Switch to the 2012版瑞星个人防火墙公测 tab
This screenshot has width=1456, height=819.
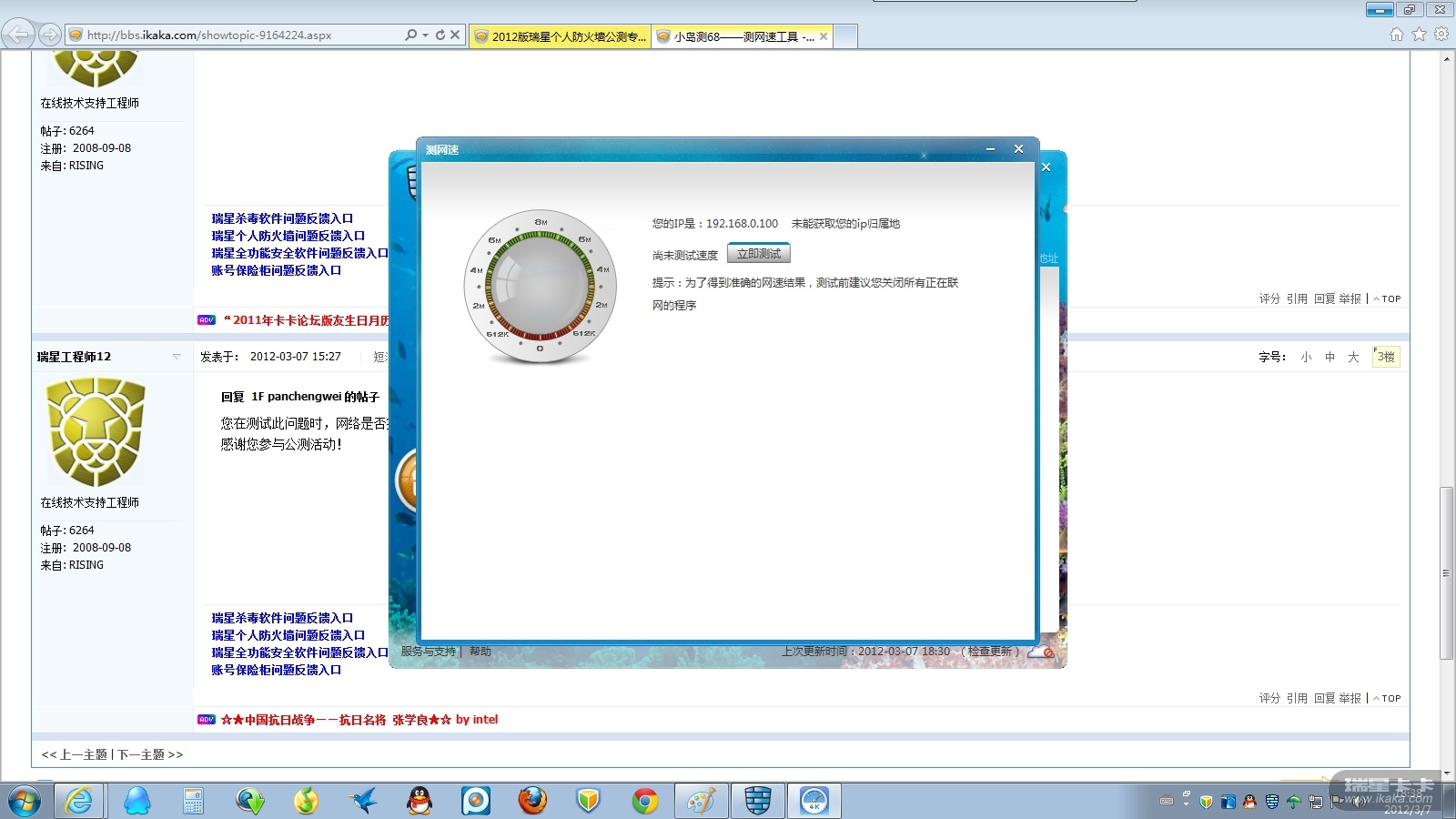pos(560,36)
